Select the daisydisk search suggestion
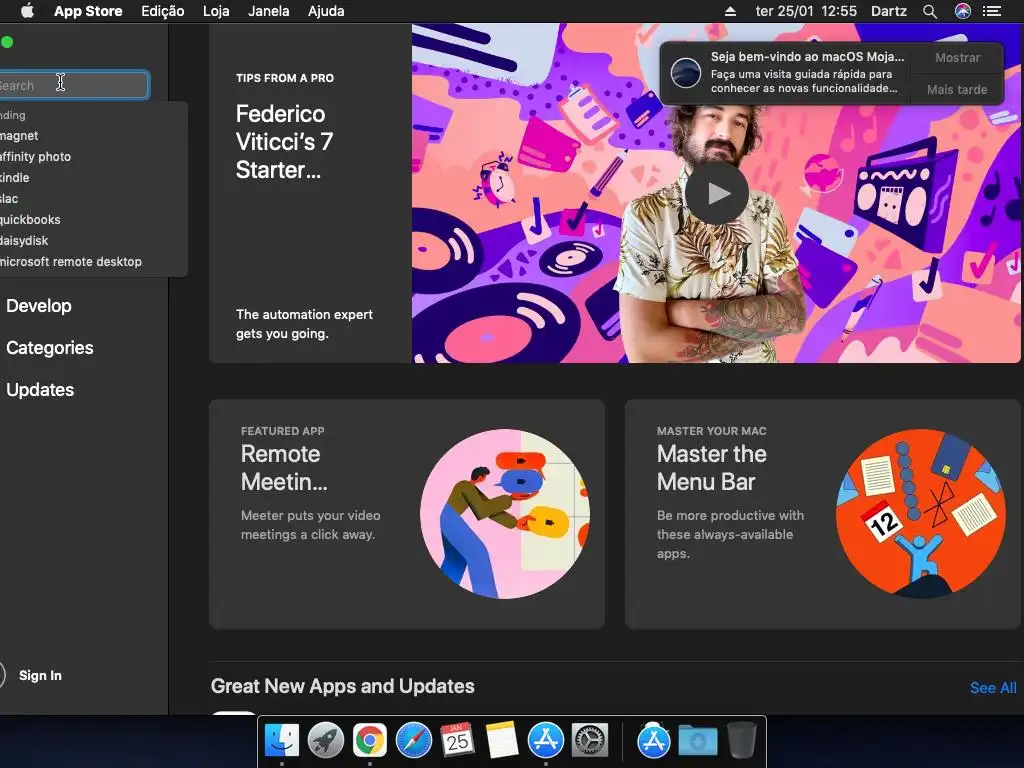Screen dimensions: 1024x768 point(91,240)
